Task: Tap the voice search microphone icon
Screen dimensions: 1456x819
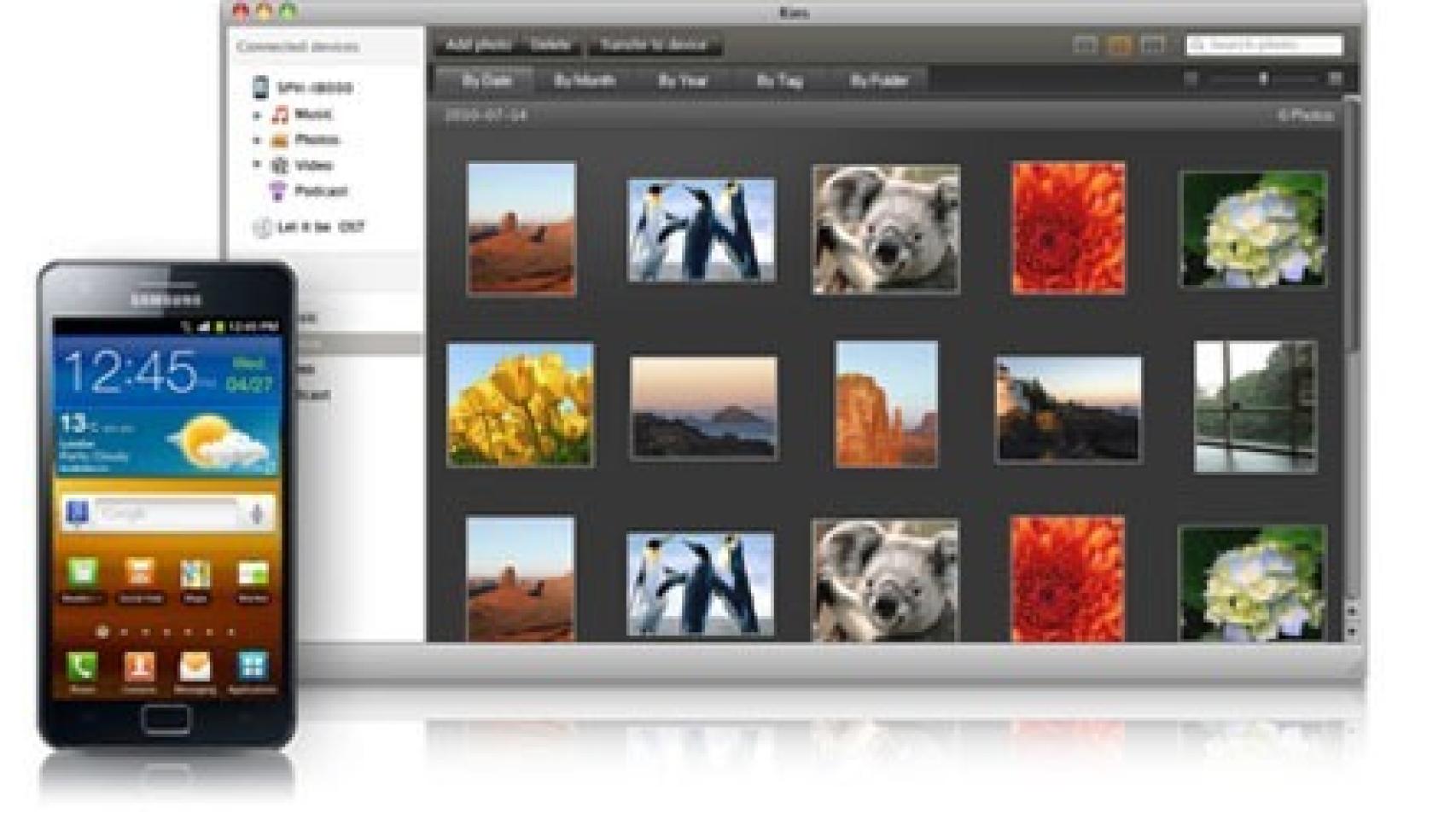Action: (x=257, y=513)
